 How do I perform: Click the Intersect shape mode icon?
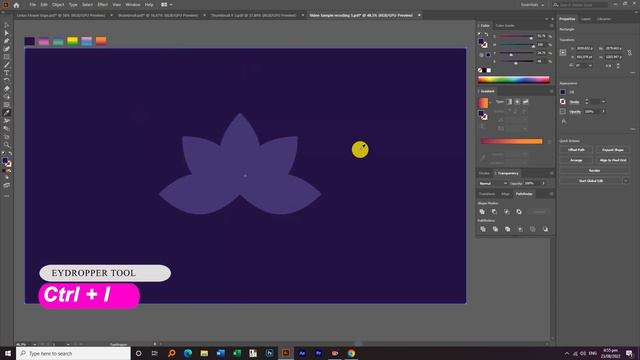(x=507, y=212)
